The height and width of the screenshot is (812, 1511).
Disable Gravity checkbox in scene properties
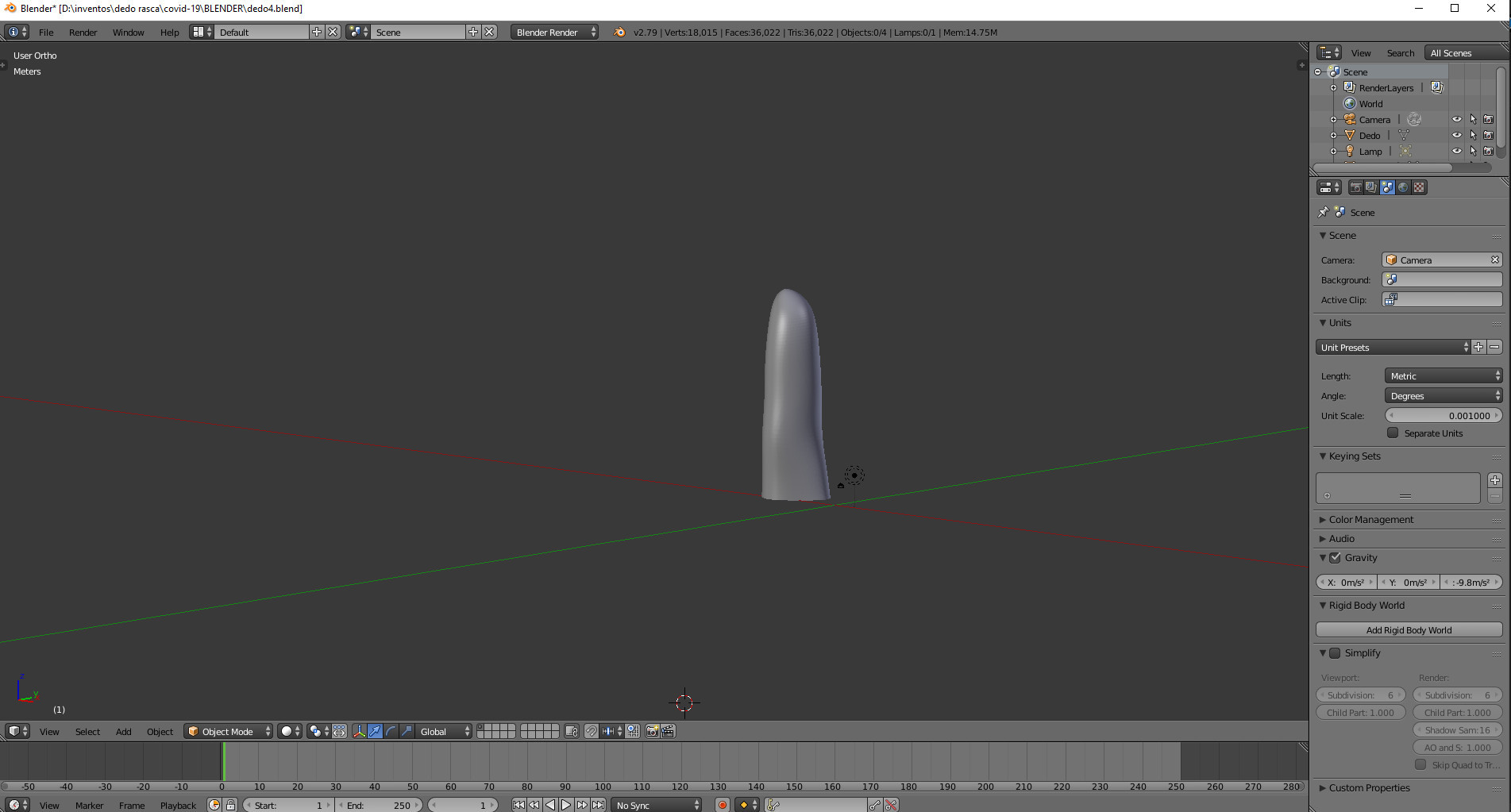click(x=1334, y=557)
